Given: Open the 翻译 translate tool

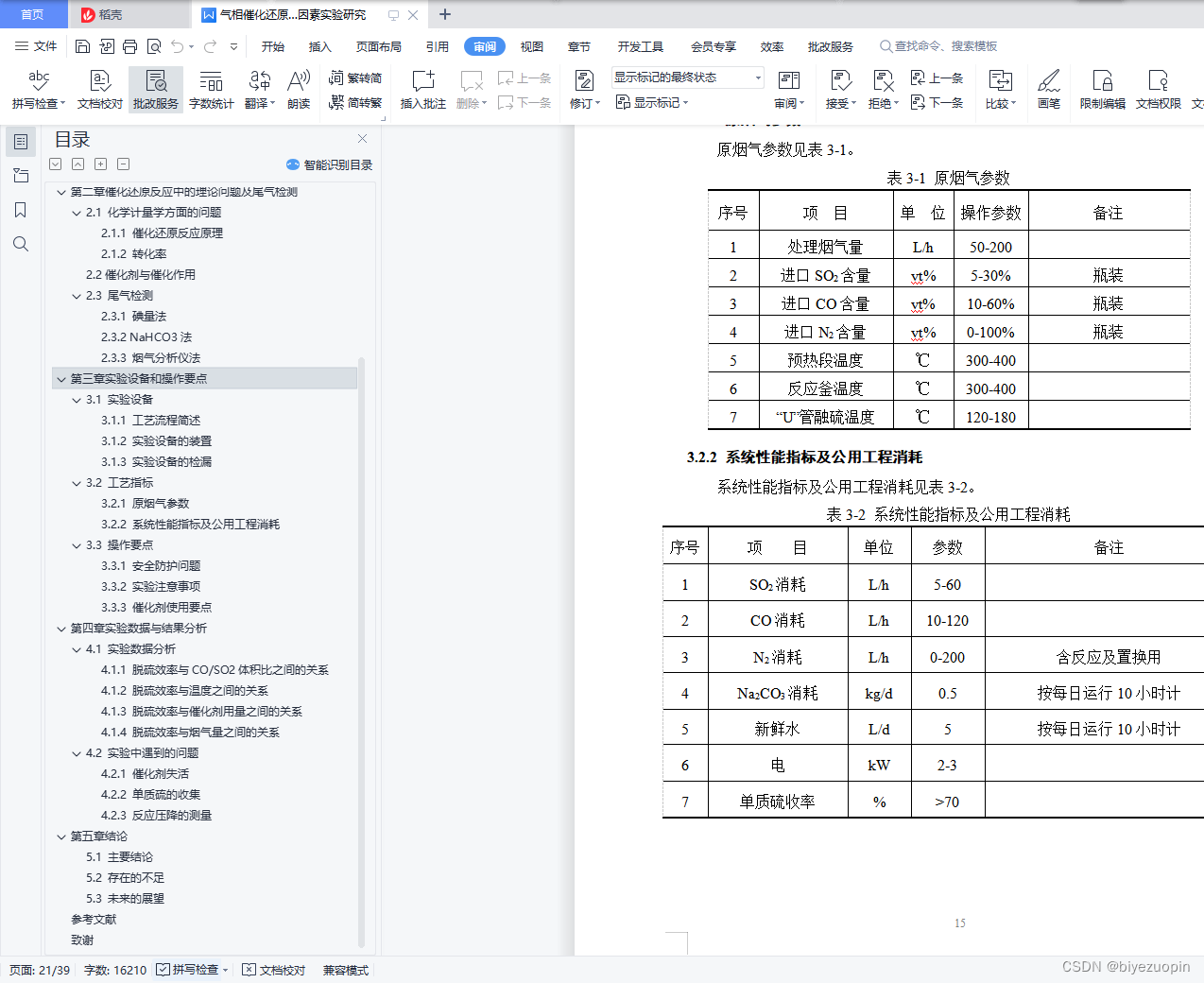Looking at the screenshot, I should coord(259,91).
